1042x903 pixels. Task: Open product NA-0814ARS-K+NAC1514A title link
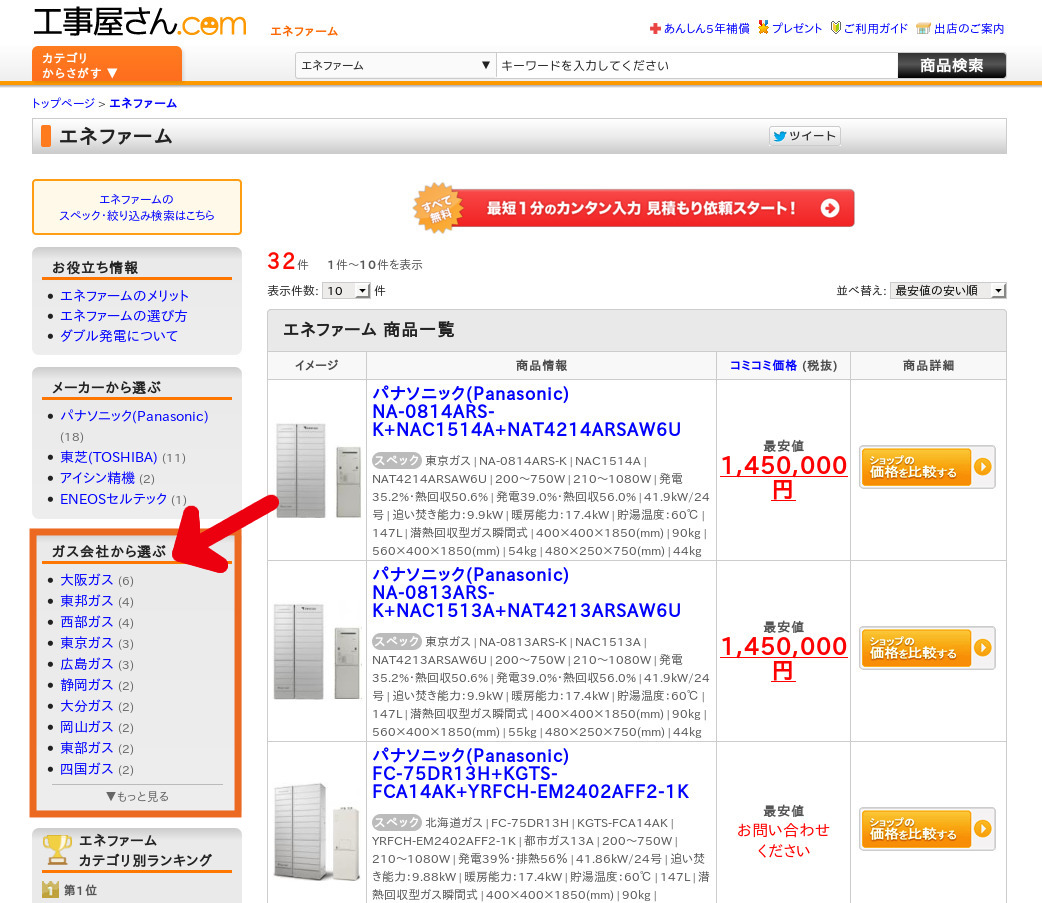click(526, 412)
